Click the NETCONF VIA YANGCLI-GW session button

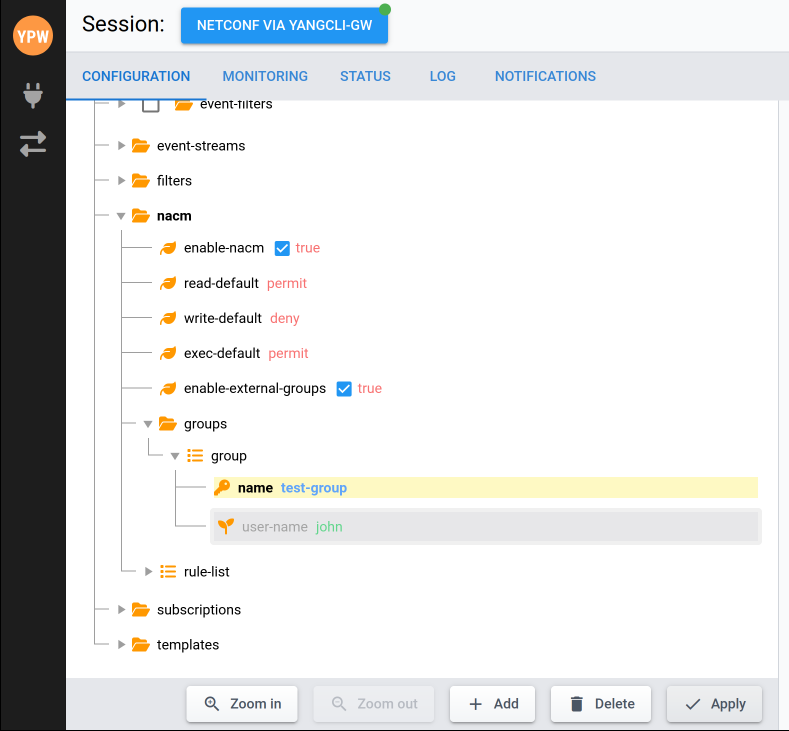pyautogui.click(x=284, y=26)
